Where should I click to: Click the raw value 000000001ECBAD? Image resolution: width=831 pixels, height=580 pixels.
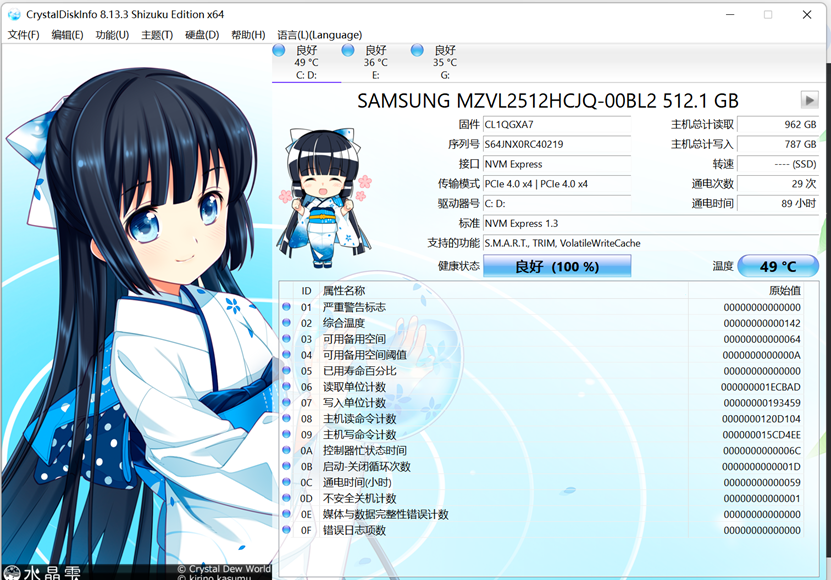(x=761, y=387)
